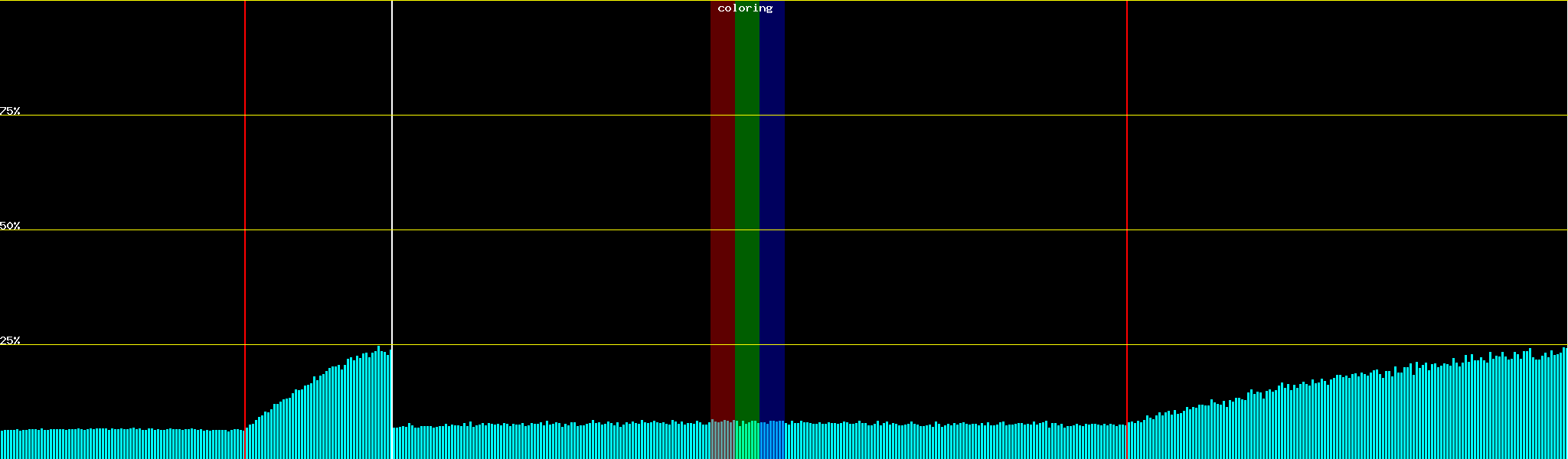Select the dark red coloring band
Image resolution: width=1568 pixels, height=459 pixels.
click(722, 191)
